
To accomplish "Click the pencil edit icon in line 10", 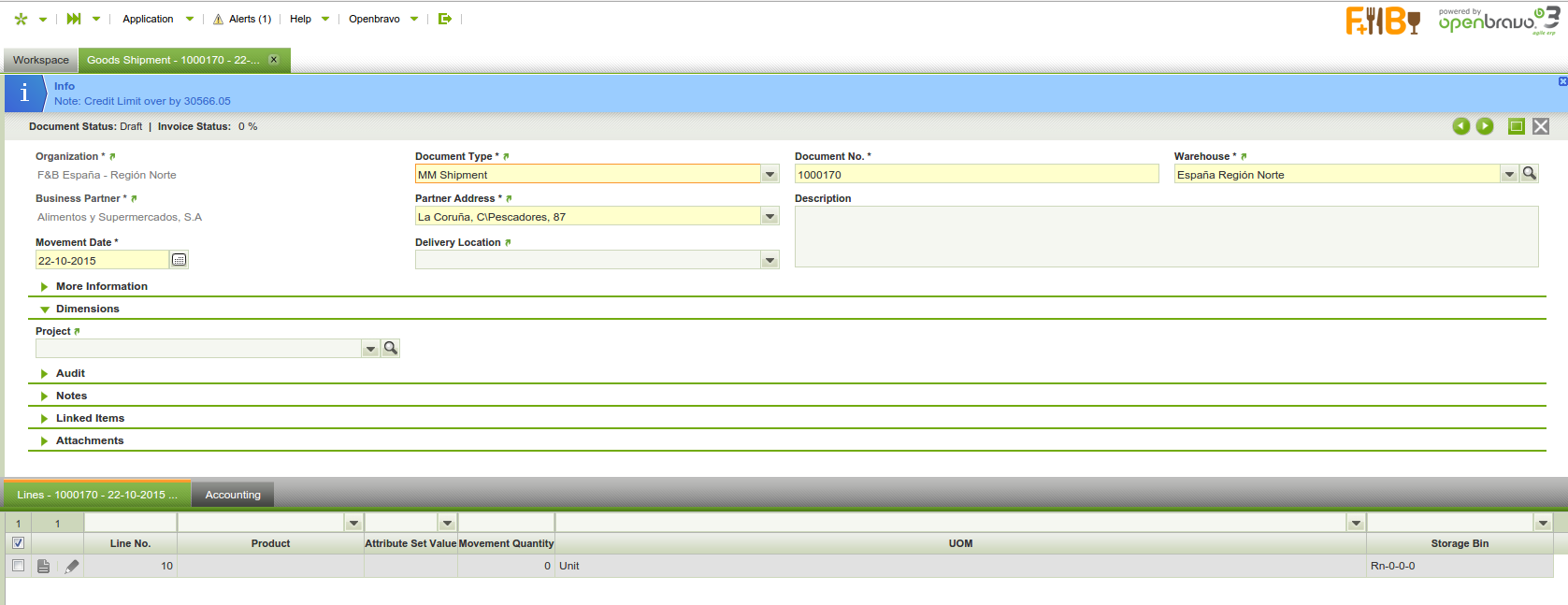I will [72, 566].
